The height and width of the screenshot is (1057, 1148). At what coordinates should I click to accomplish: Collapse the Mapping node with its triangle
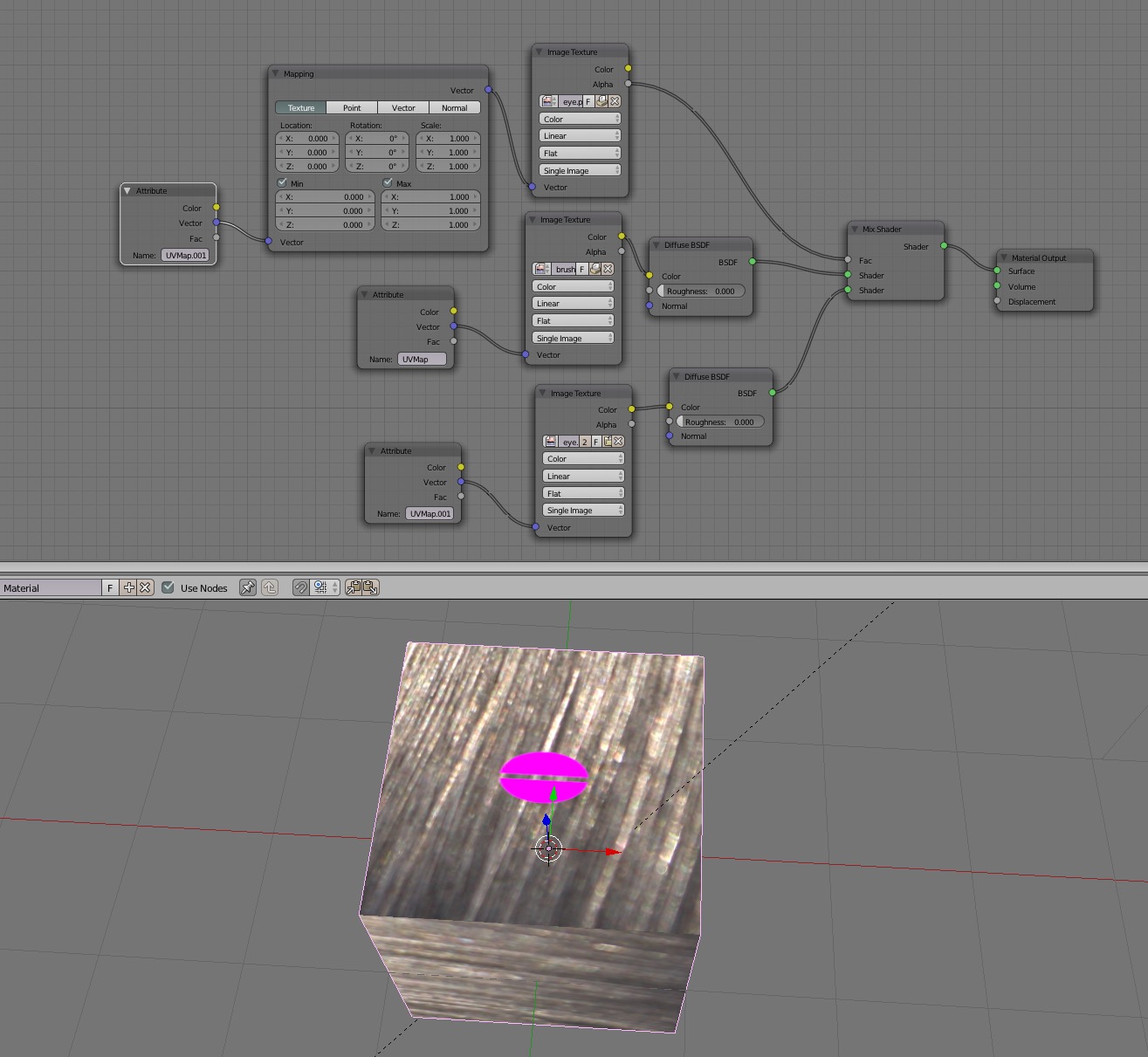275,73
